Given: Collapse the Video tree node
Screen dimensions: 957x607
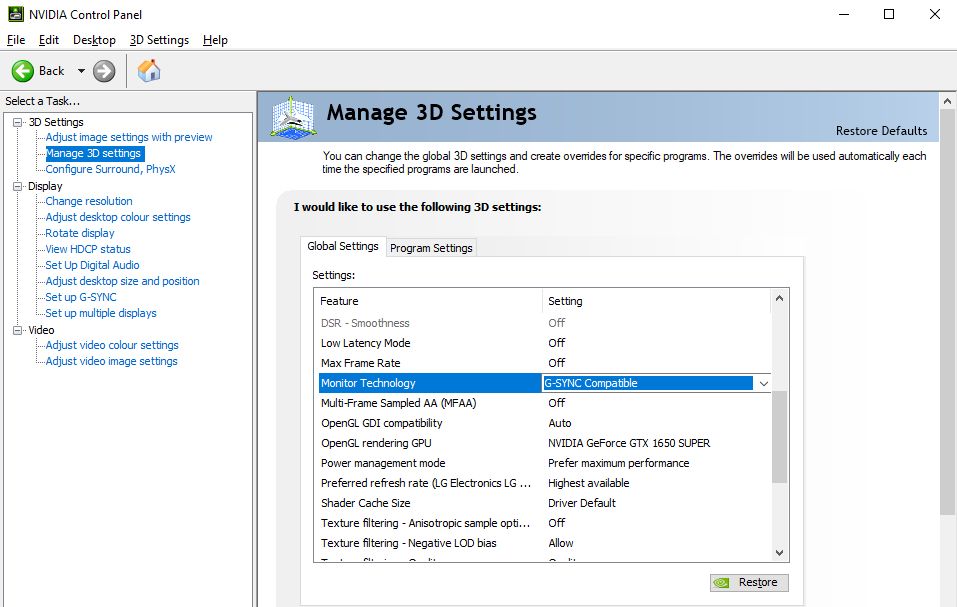Looking at the screenshot, I should click(17, 330).
